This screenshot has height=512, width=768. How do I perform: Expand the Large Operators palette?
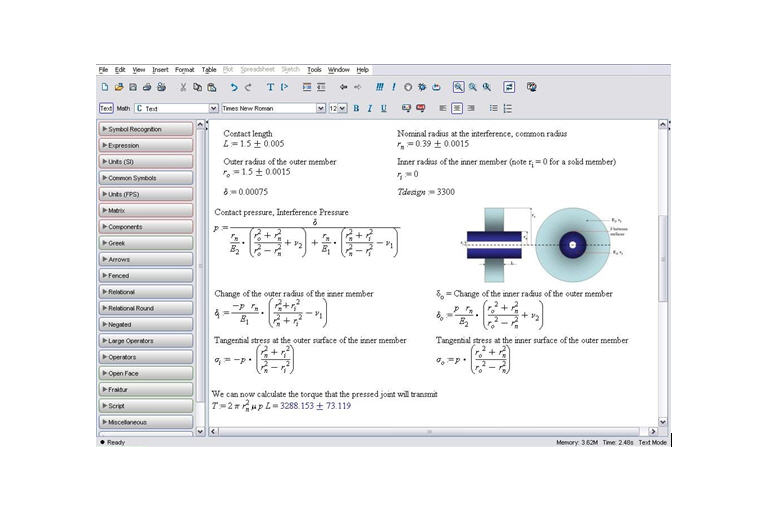146,341
